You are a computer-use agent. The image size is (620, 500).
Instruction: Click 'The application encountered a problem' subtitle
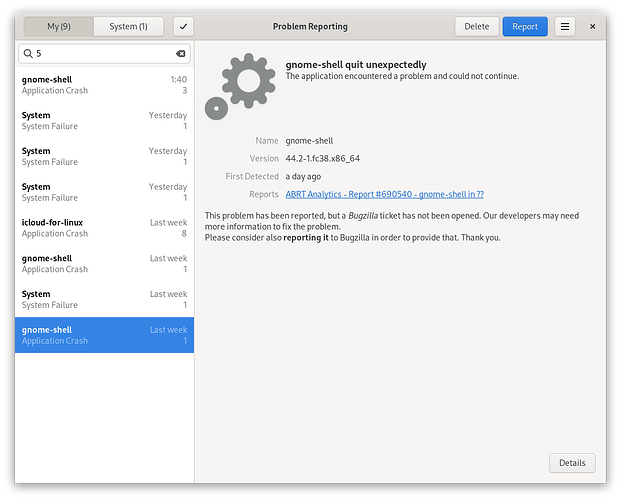[x=402, y=76]
